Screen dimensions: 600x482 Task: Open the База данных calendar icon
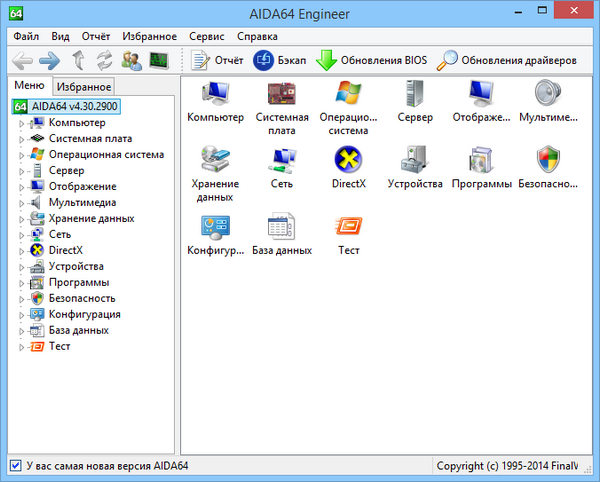pyautogui.click(x=282, y=226)
